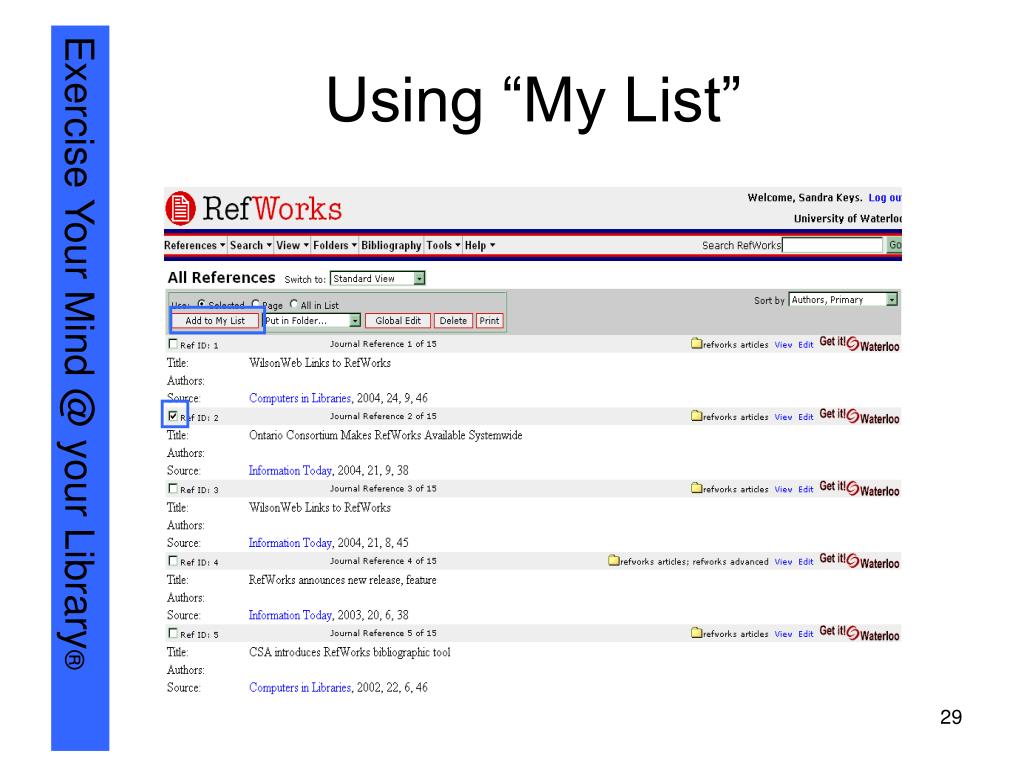Click in the Search RefWorks field
Image resolution: width=1024 pixels, height=768 pixels.
coord(832,245)
